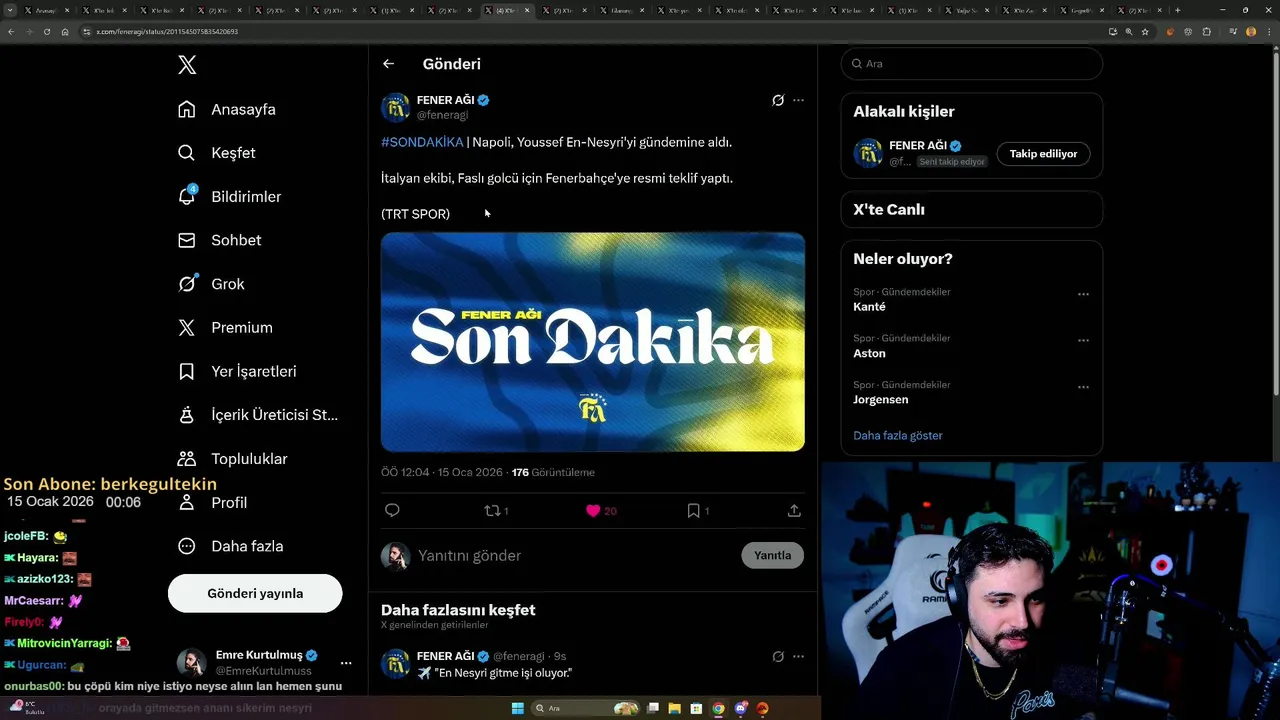1280x720 pixels.
Task: Open Emre Kurtulmuş account switcher menu
Action: coord(346,663)
